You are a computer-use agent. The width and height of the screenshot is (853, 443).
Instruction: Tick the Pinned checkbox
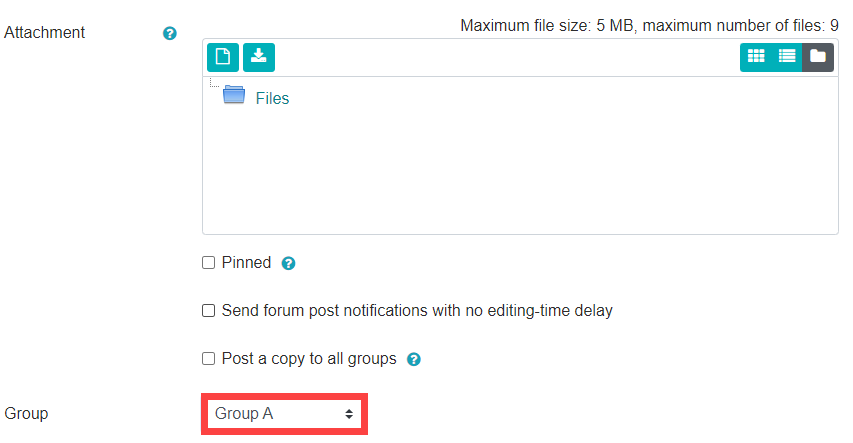pos(208,263)
